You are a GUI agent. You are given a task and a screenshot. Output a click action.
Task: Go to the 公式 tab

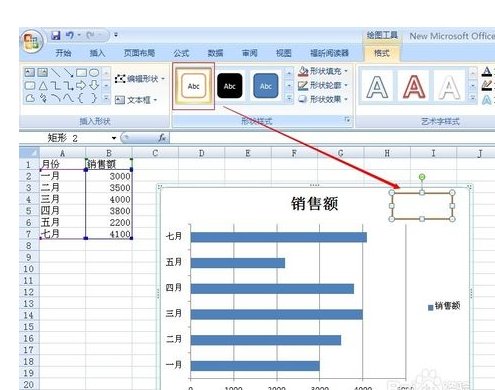(x=181, y=53)
